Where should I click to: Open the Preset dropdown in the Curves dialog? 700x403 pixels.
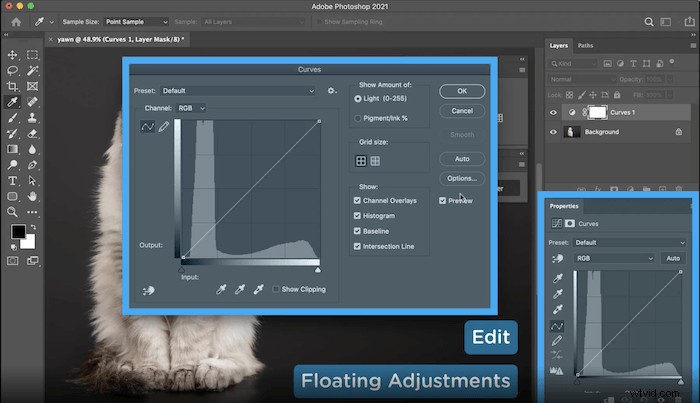pyautogui.click(x=238, y=91)
